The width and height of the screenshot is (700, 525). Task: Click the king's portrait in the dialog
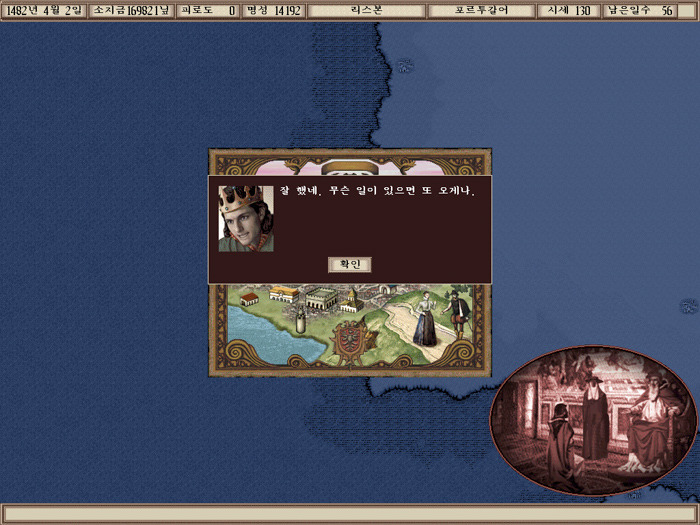(246, 219)
